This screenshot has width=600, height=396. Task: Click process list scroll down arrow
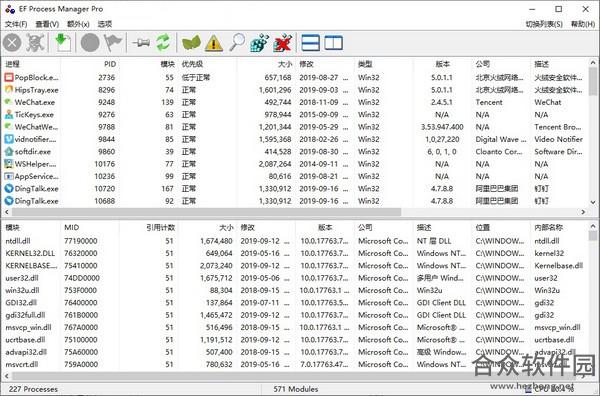tap(593, 202)
